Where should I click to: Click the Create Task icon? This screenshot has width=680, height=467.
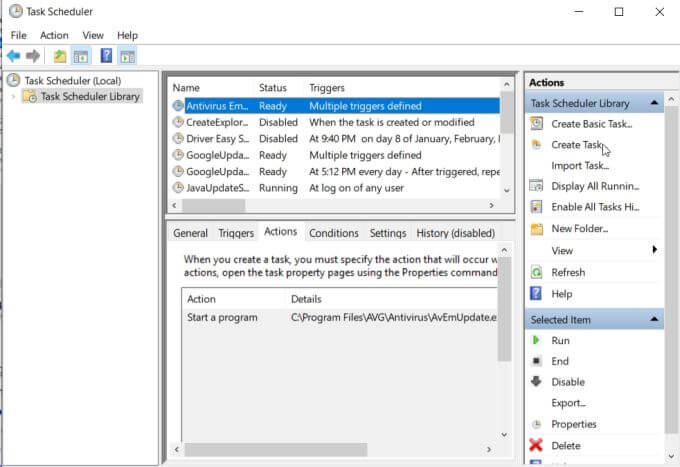pyautogui.click(x=536, y=144)
